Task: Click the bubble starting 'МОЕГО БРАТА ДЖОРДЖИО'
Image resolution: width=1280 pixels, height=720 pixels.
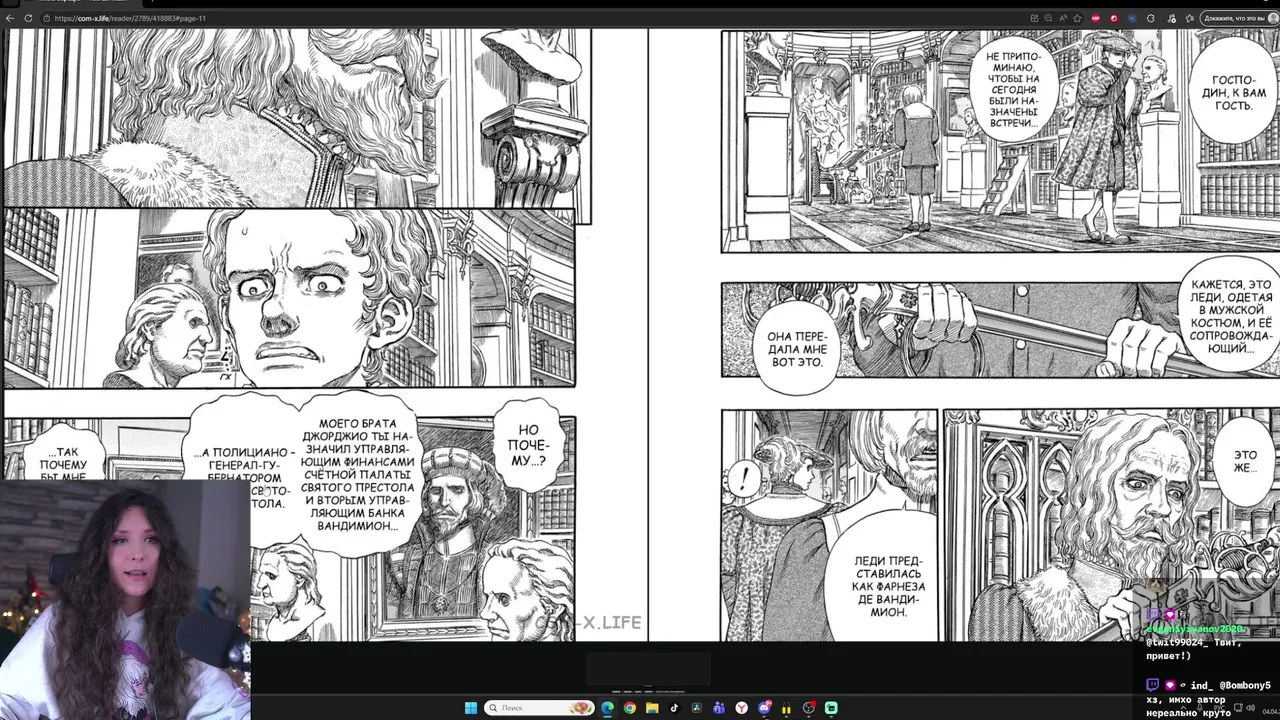Action: pos(358,474)
